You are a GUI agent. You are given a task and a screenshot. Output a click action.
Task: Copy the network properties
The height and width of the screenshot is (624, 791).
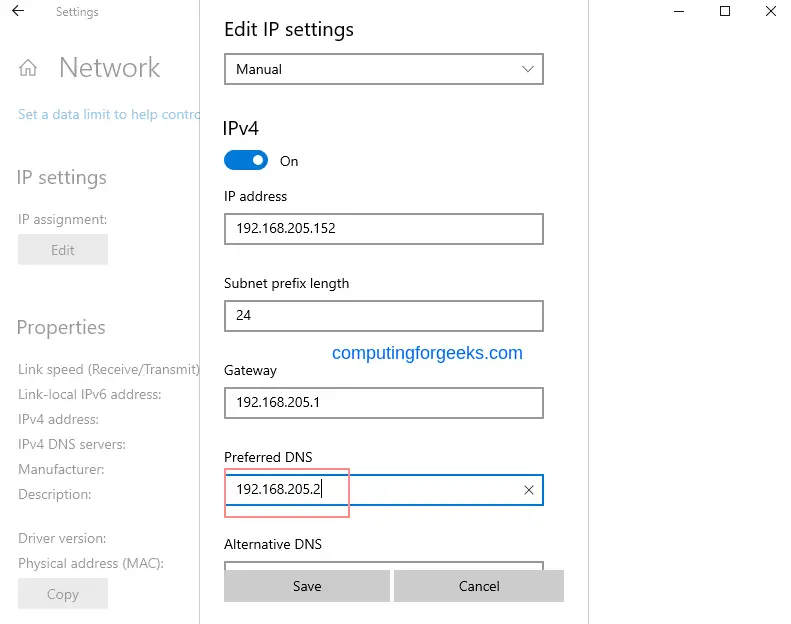point(63,594)
